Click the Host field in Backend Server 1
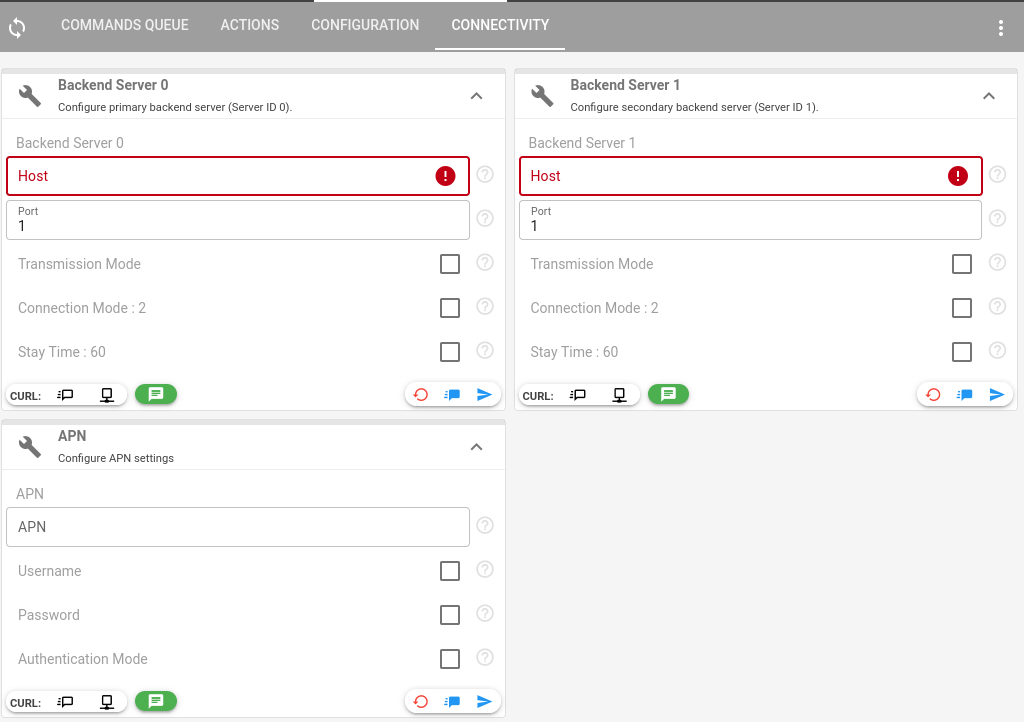 point(730,176)
